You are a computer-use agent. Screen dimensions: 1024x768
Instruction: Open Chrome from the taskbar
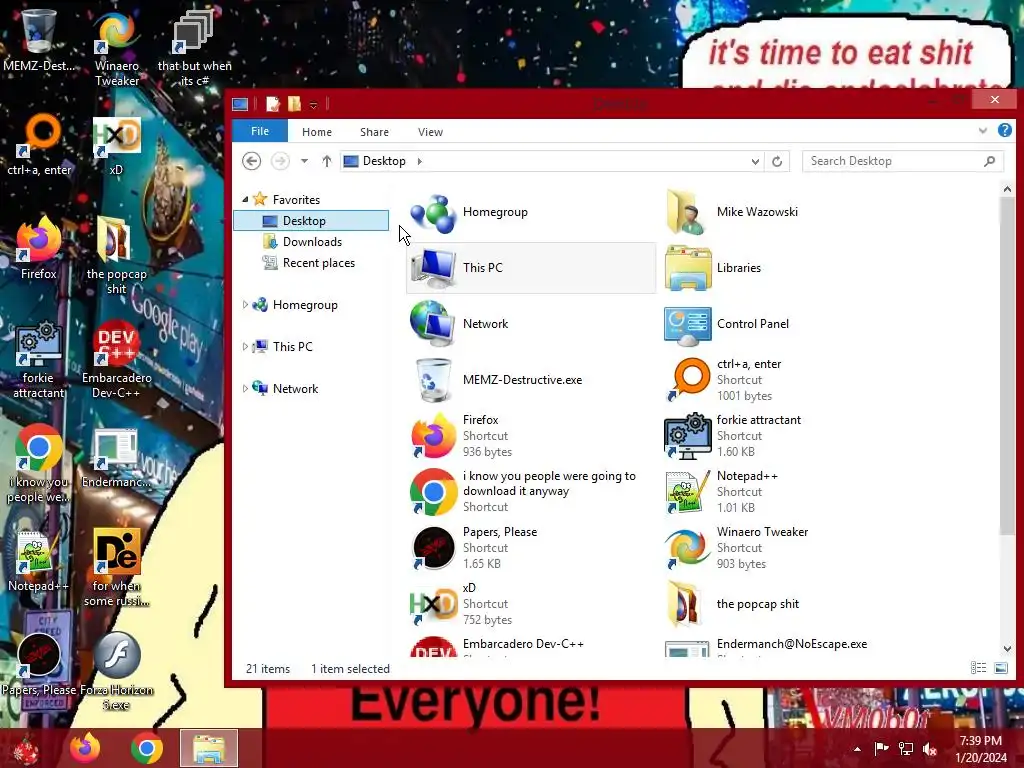pyautogui.click(x=147, y=748)
